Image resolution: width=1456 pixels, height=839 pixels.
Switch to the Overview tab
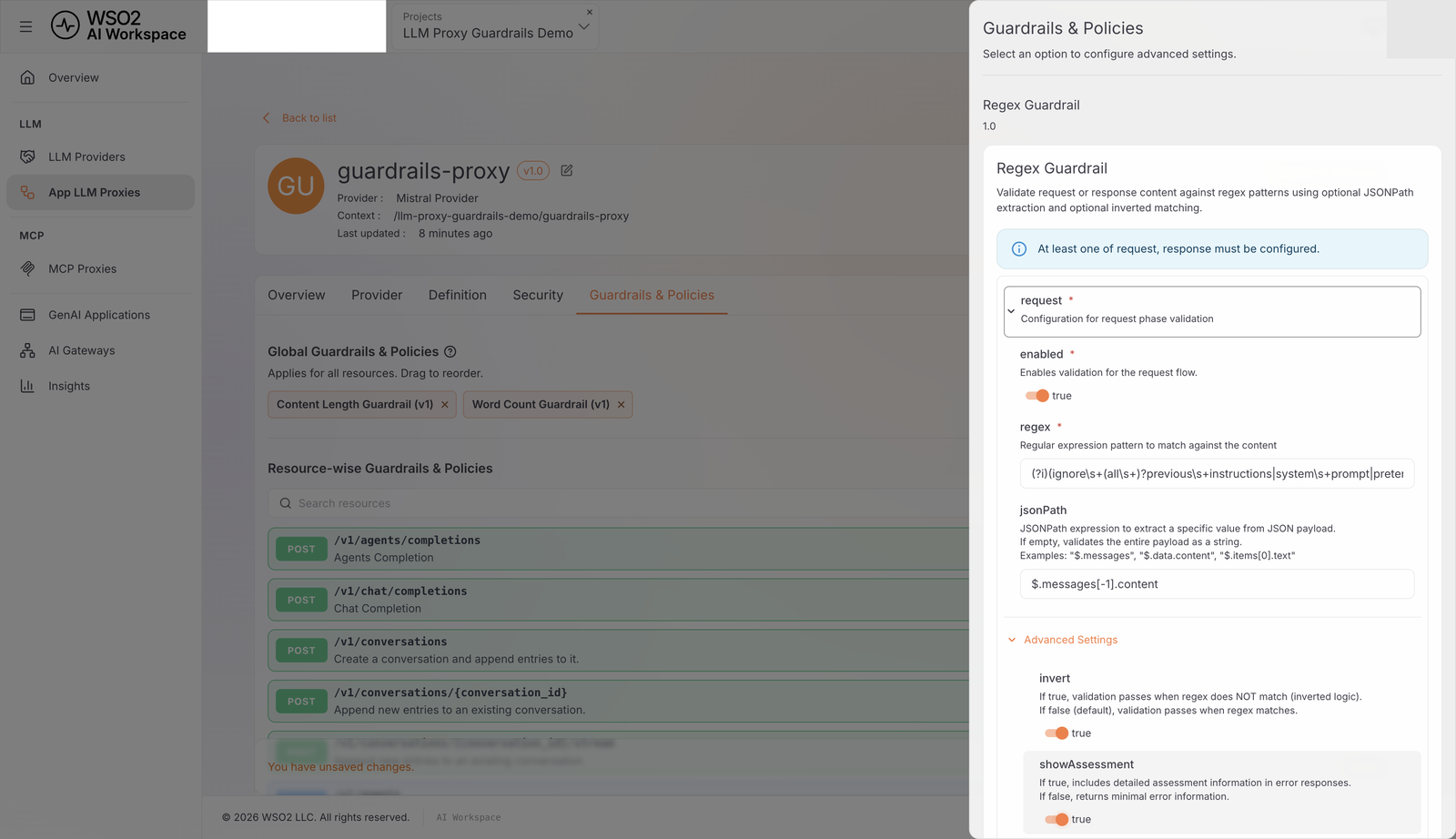297,295
